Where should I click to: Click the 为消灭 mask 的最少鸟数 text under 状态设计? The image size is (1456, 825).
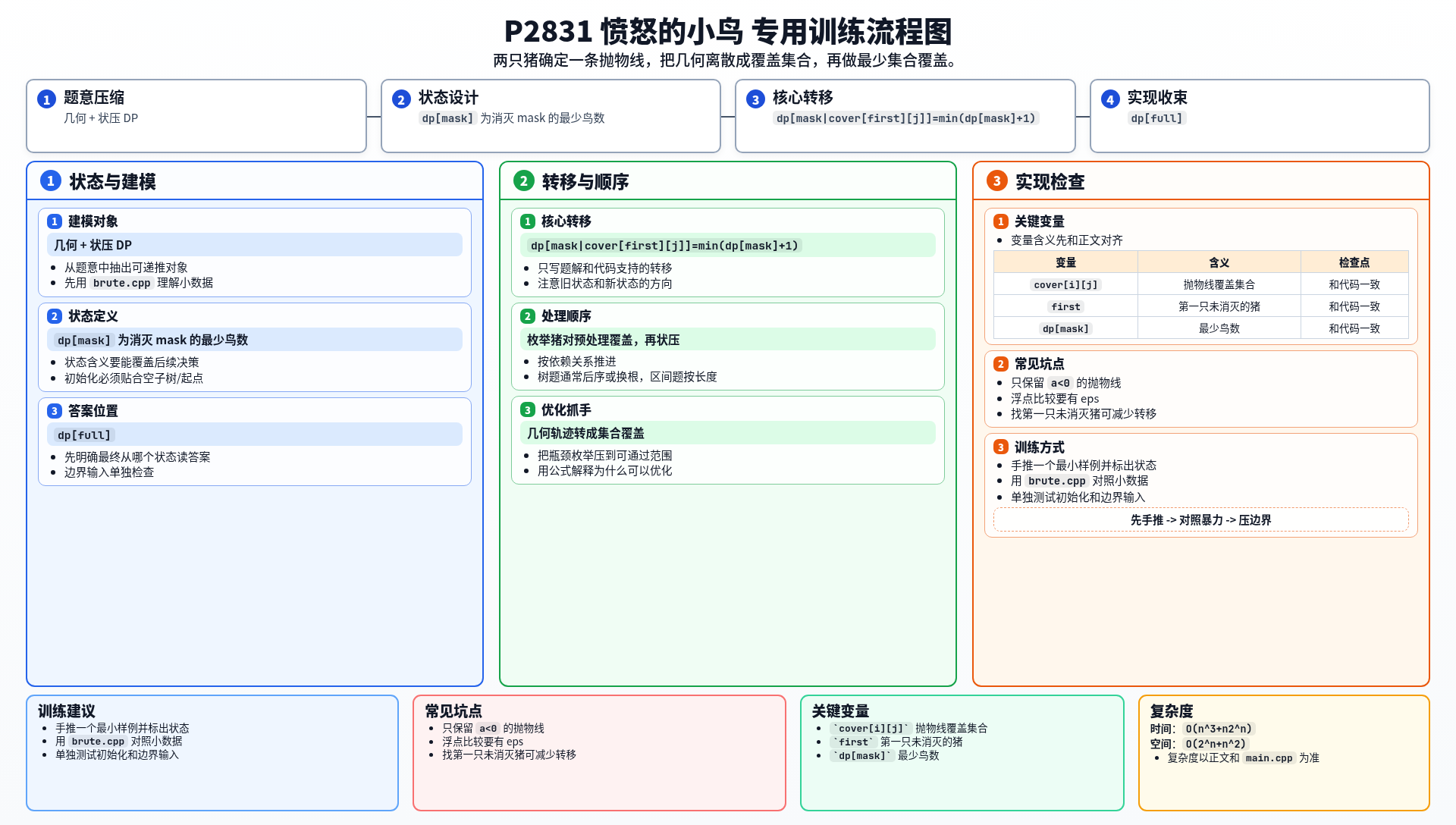pos(542,118)
